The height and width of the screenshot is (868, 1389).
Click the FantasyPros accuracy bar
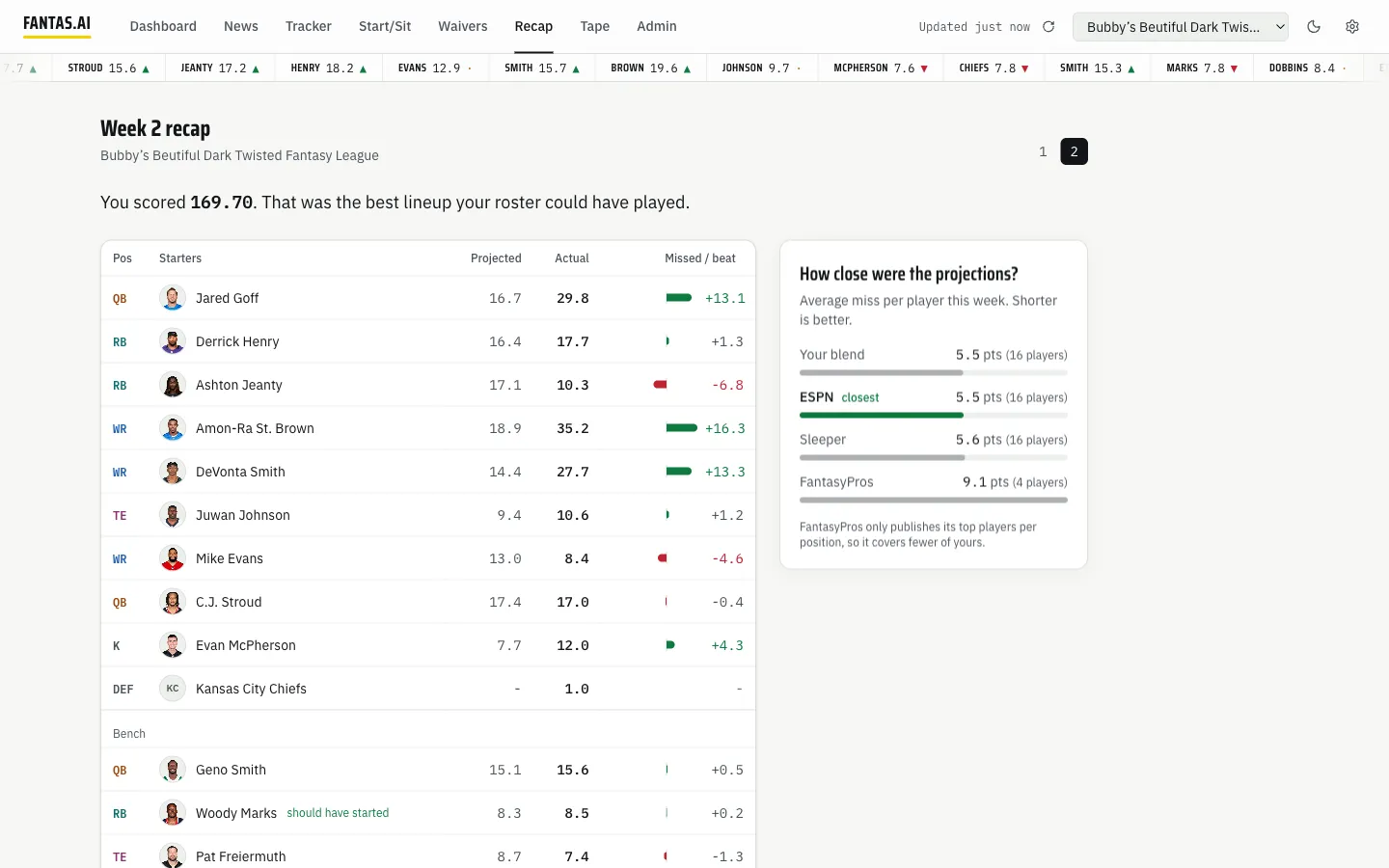pyautogui.click(x=934, y=501)
